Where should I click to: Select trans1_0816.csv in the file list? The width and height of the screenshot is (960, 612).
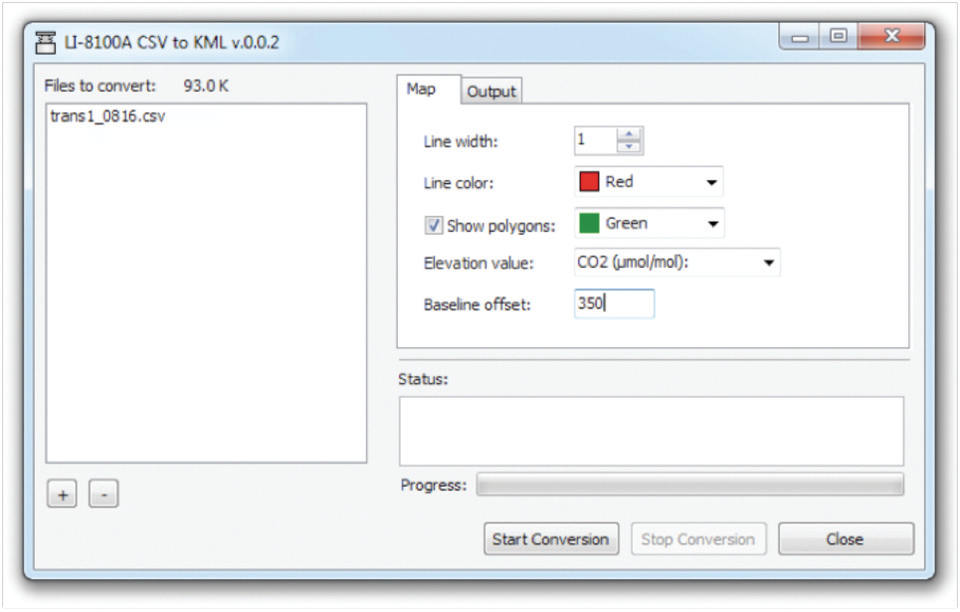pyautogui.click(x=108, y=116)
